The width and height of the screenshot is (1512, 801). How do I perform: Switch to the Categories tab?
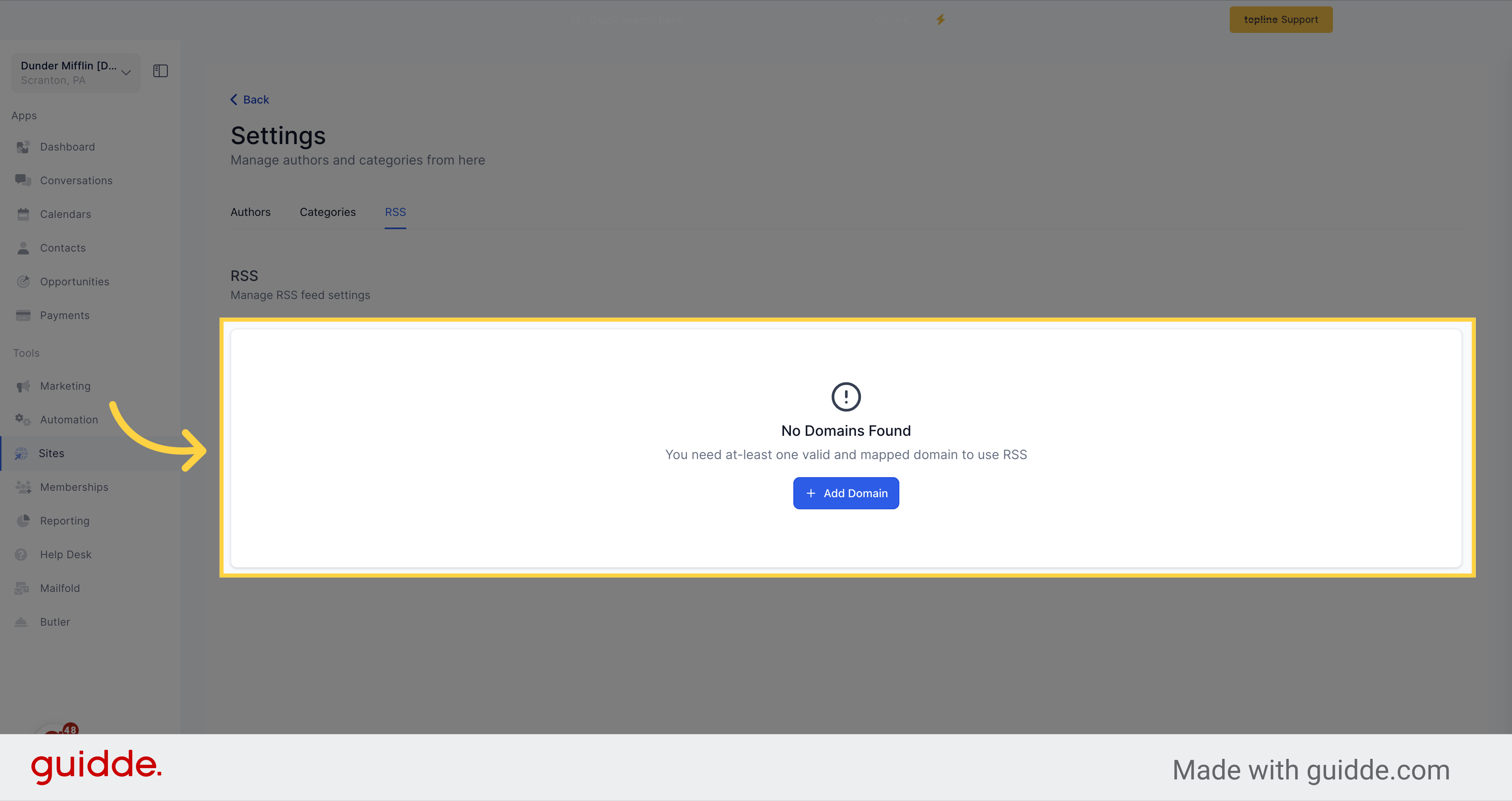pos(328,212)
